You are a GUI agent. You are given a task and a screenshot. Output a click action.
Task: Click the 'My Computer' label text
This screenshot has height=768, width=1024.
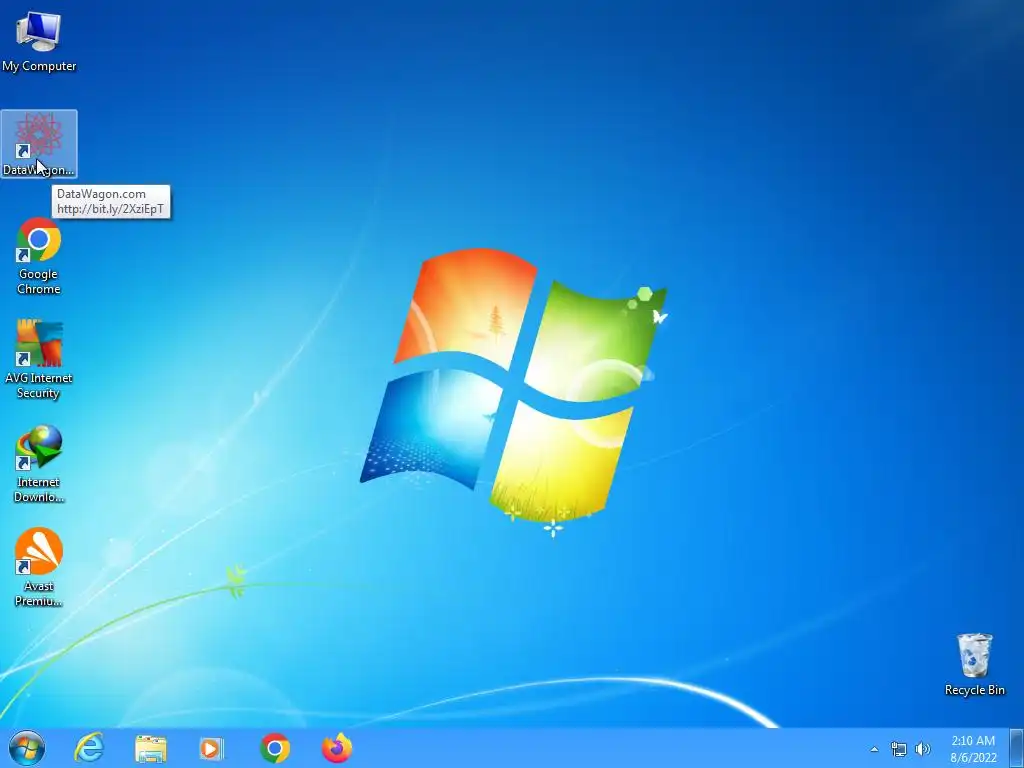[39, 66]
